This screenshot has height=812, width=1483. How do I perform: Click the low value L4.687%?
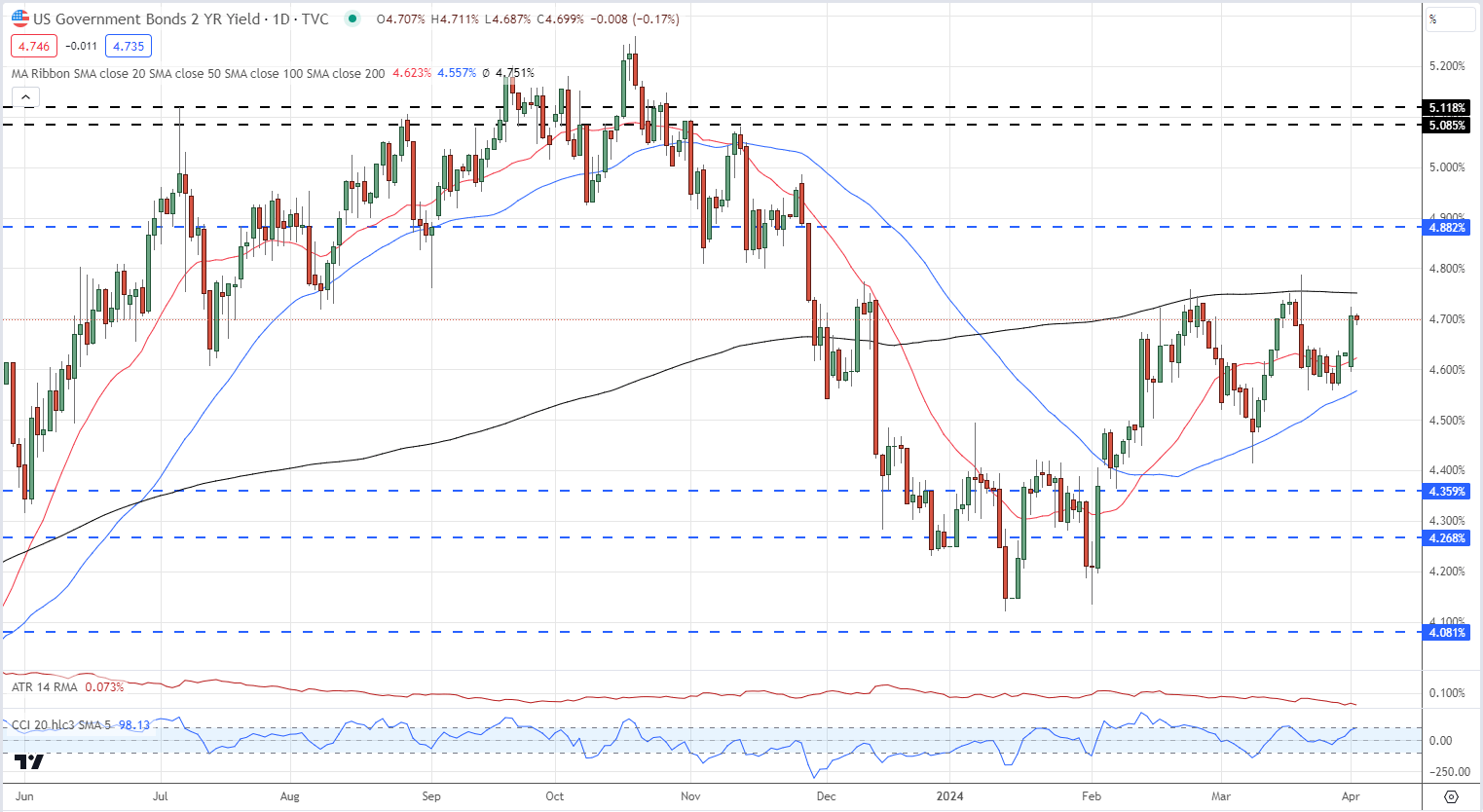pos(506,18)
